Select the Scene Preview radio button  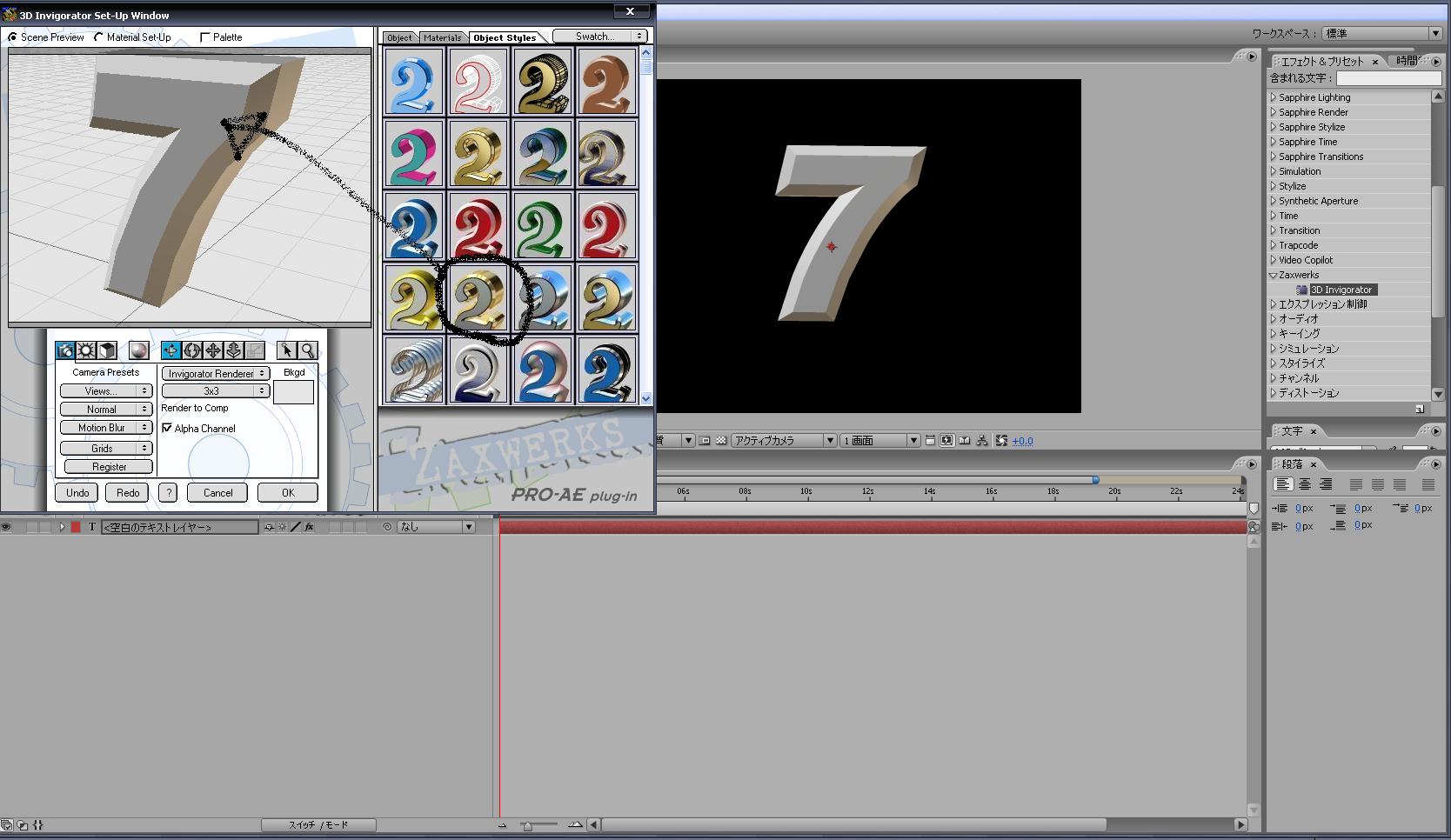pos(12,37)
